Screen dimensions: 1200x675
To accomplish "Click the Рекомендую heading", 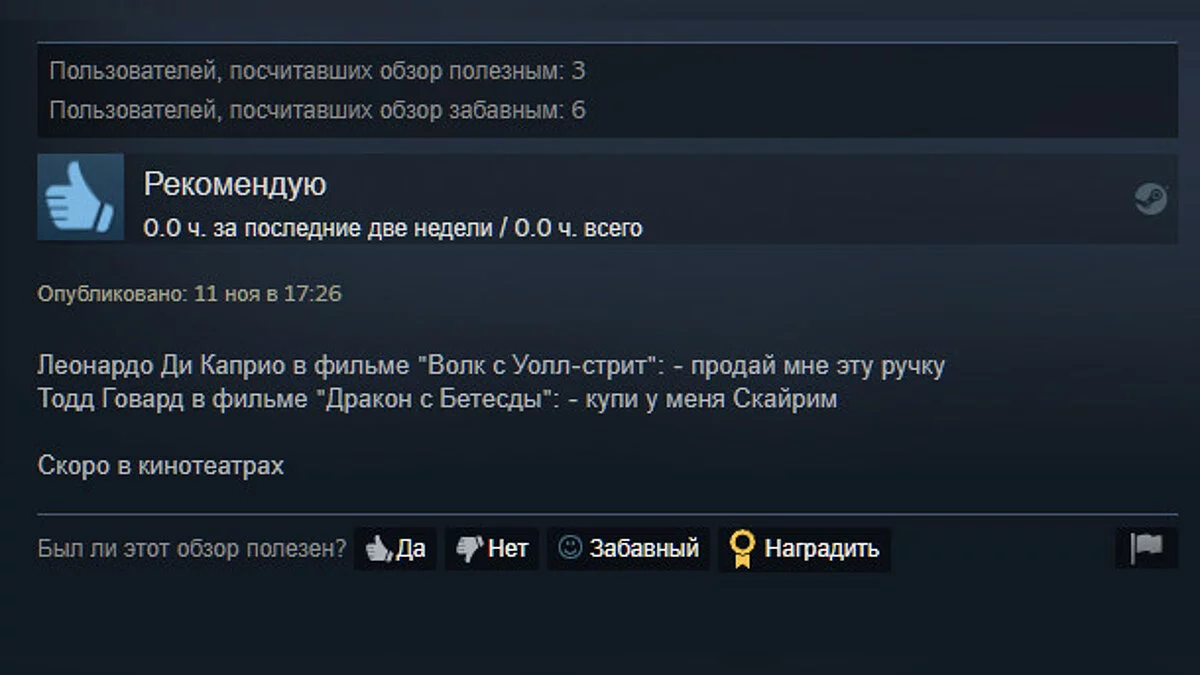I will (235, 184).
